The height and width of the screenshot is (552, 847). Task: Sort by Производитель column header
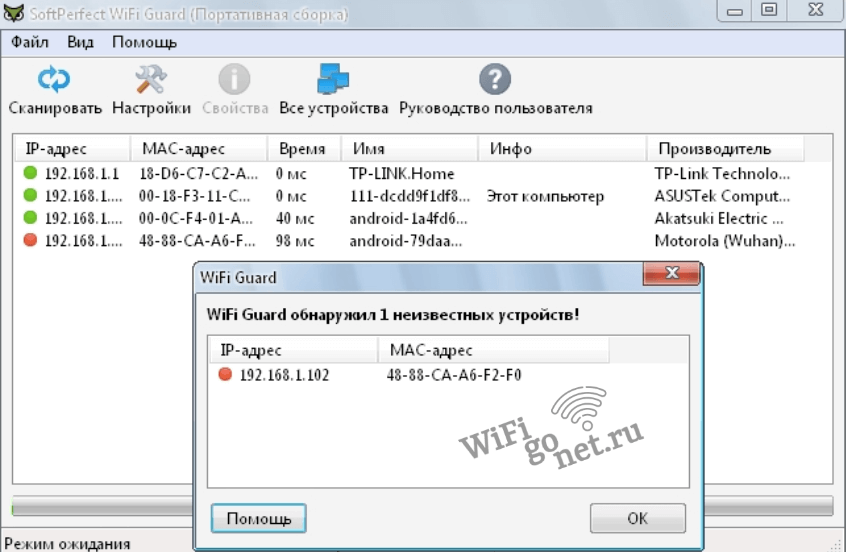click(725, 149)
